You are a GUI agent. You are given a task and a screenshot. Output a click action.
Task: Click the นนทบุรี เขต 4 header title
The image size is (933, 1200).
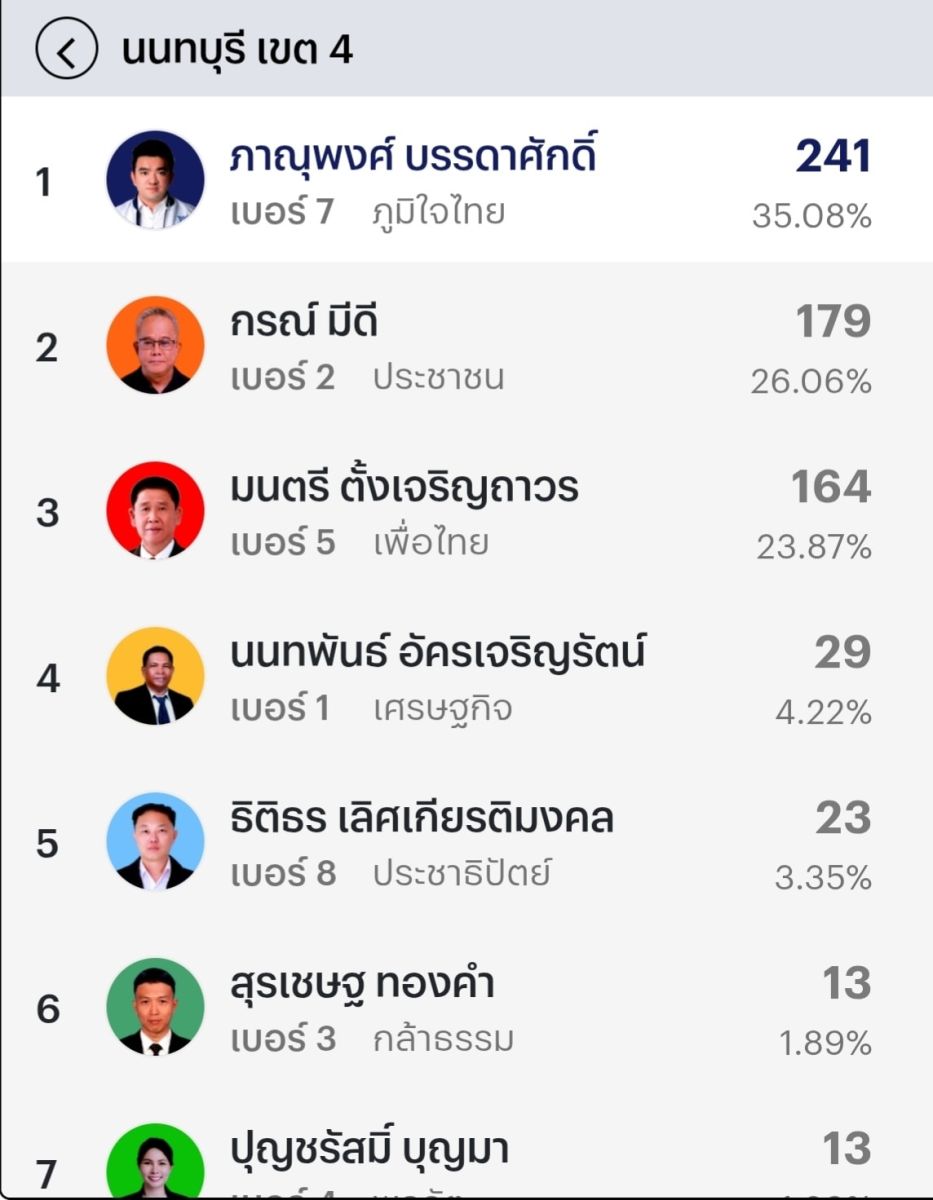click(x=237, y=50)
